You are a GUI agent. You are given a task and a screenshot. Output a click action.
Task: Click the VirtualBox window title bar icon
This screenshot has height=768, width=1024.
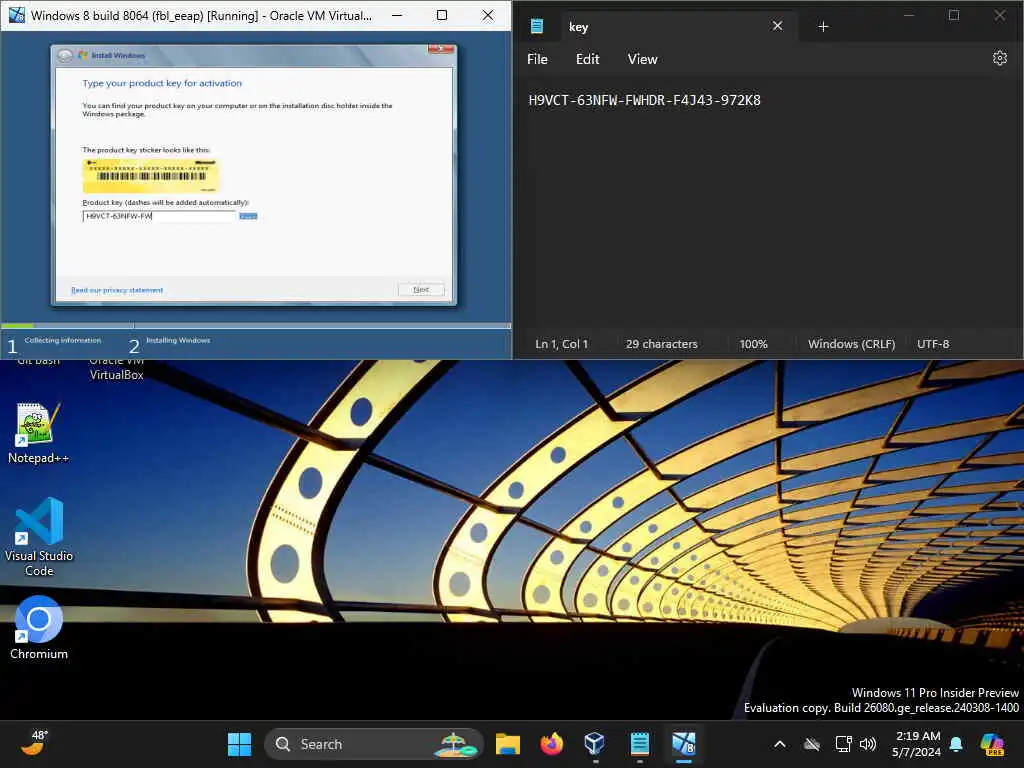(x=16, y=15)
